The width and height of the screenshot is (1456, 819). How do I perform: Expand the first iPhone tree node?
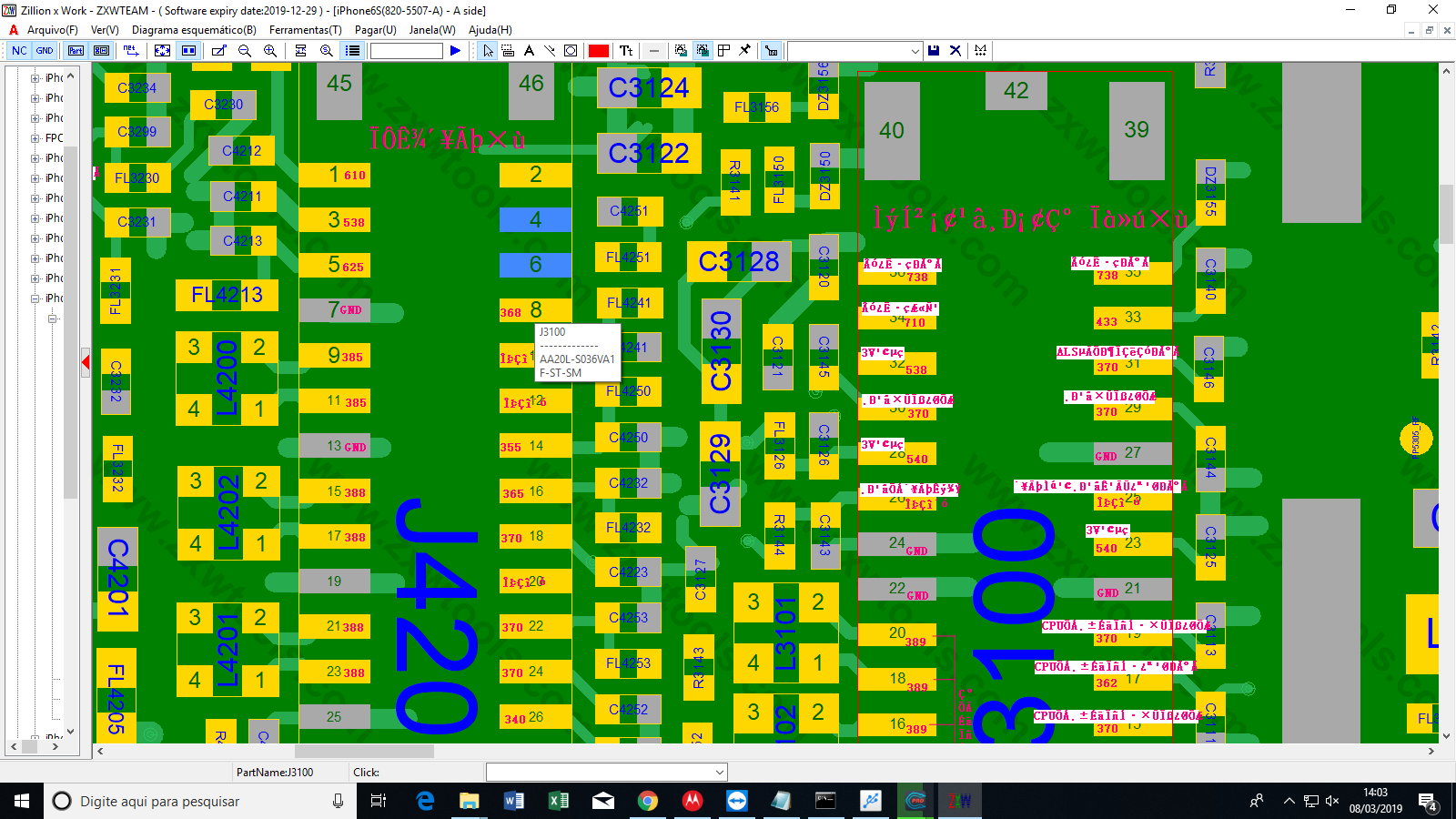(35, 78)
